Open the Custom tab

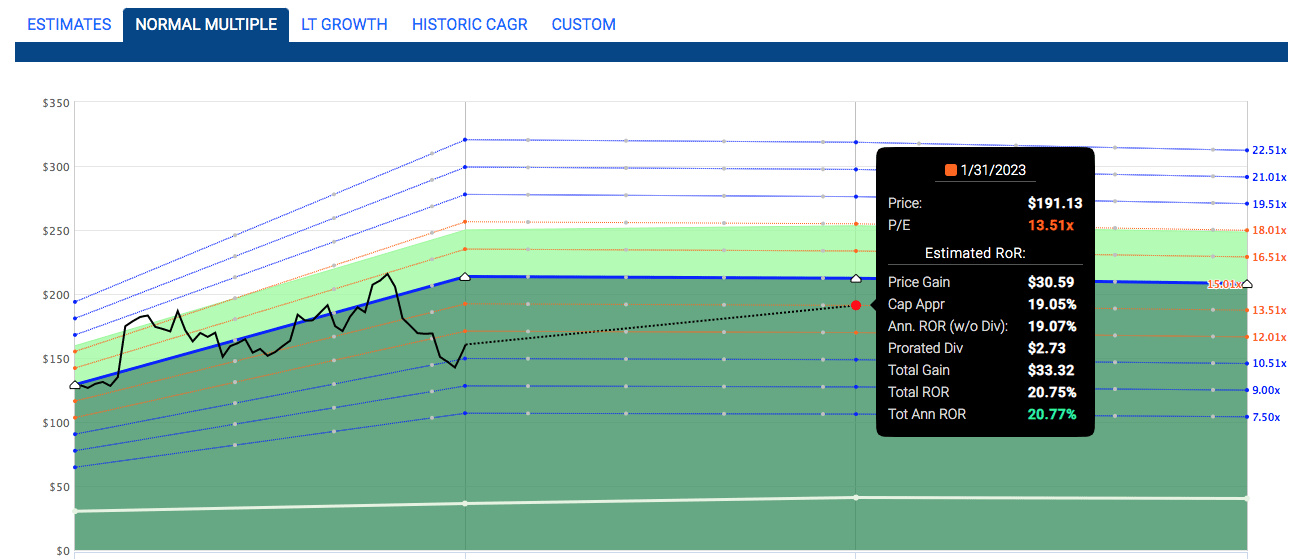[x=583, y=24]
